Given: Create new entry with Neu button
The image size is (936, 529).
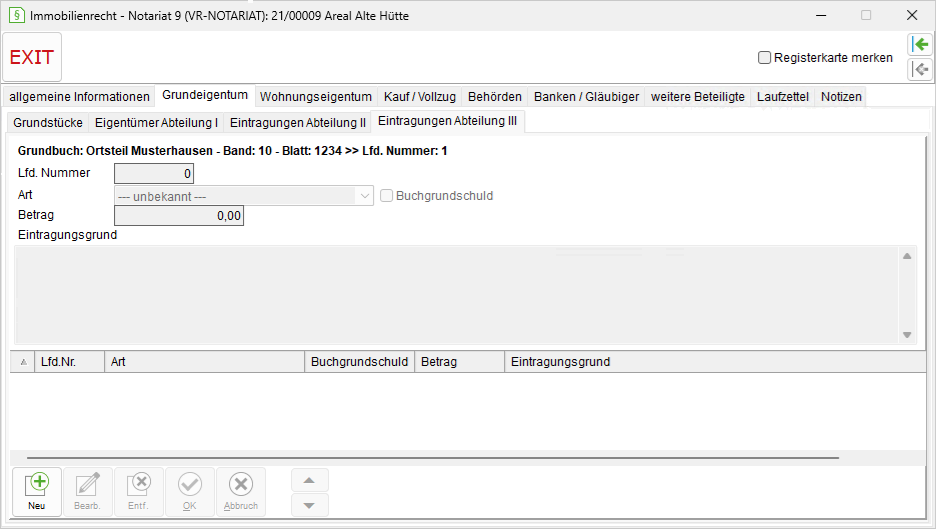Looking at the screenshot, I should click(x=37, y=492).
